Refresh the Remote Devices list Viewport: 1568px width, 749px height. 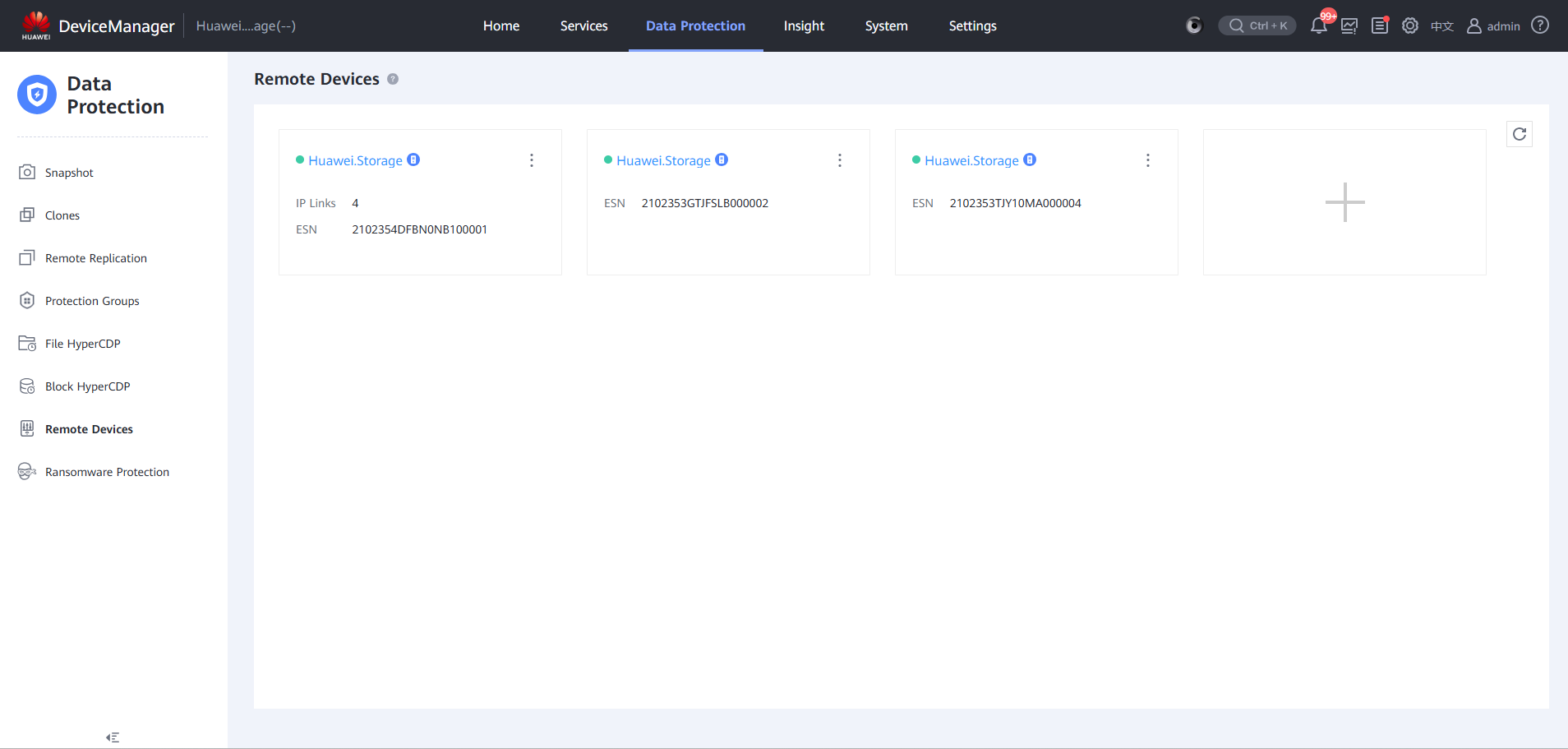[1520, 134]
